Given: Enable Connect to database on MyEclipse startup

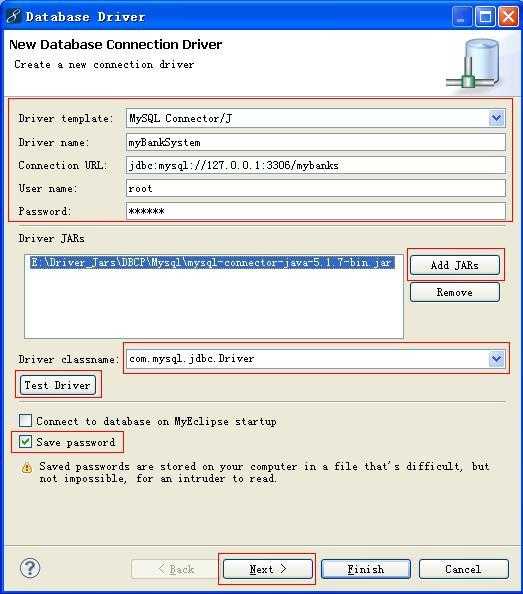Looking at the screenshot, I should pyautogui.click(x=25, y=420).
